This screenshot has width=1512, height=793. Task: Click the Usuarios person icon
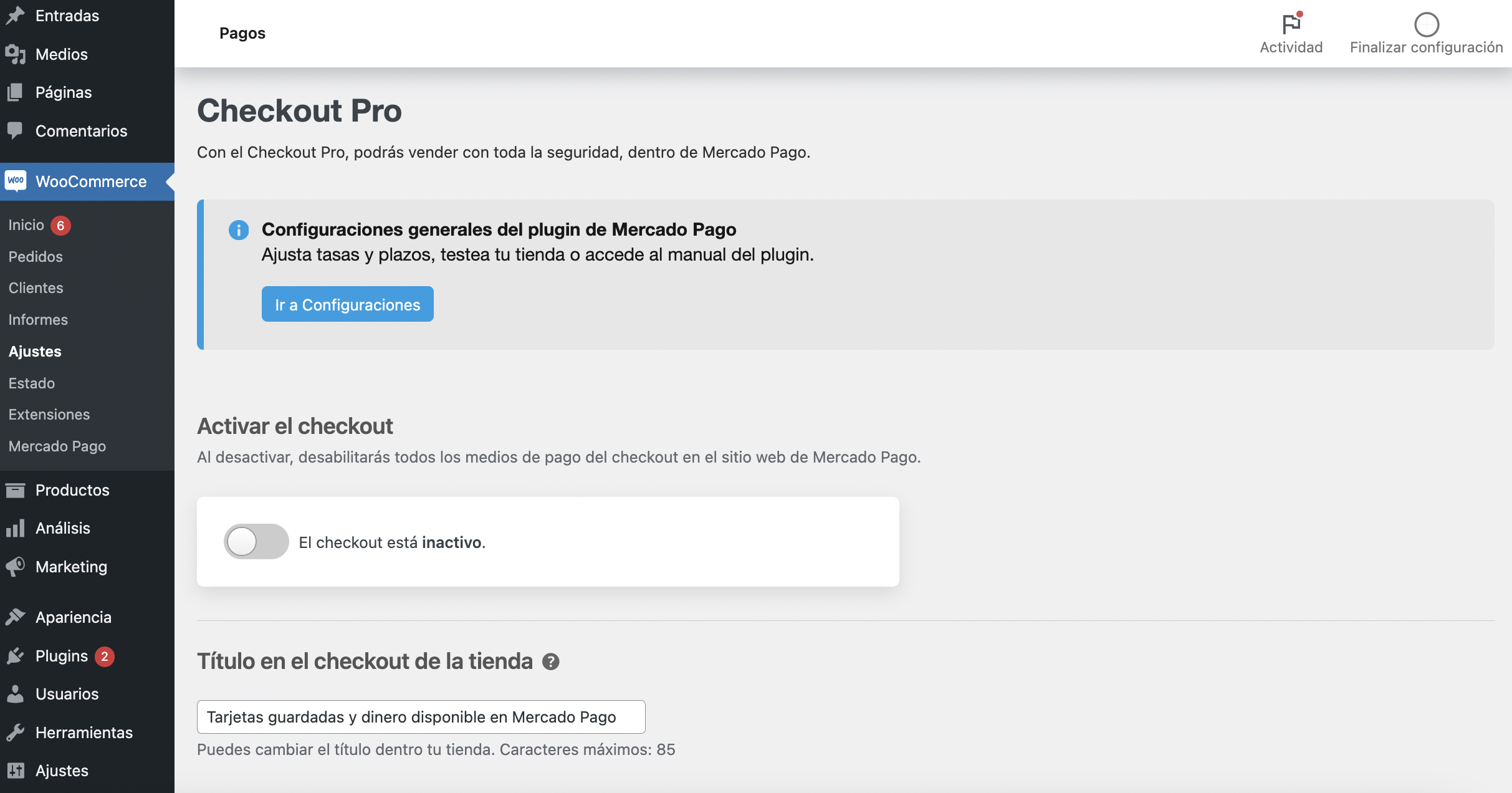[x=16, y=694]
